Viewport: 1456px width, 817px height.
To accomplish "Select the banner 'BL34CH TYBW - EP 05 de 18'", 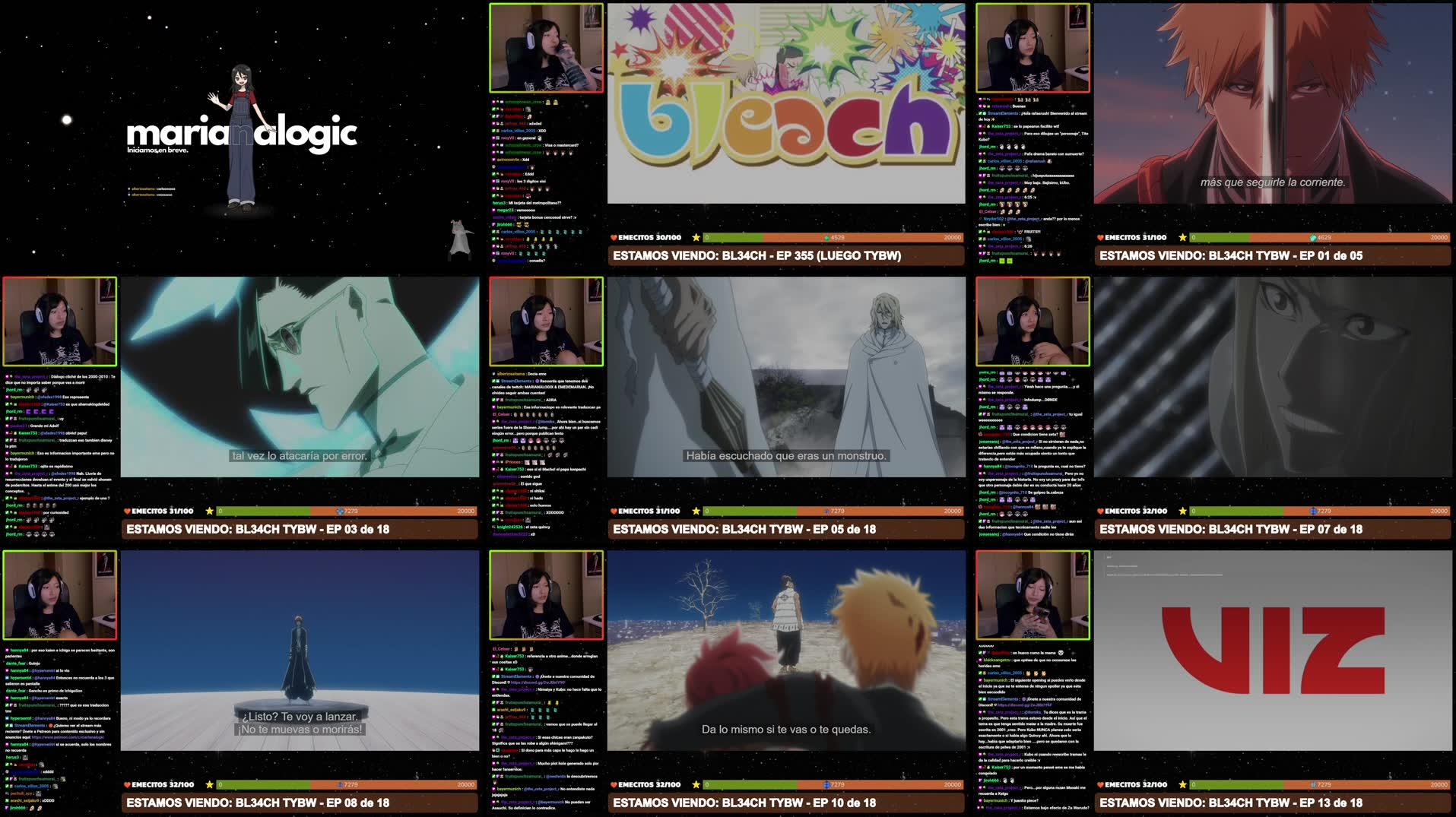I will (786, 530).
